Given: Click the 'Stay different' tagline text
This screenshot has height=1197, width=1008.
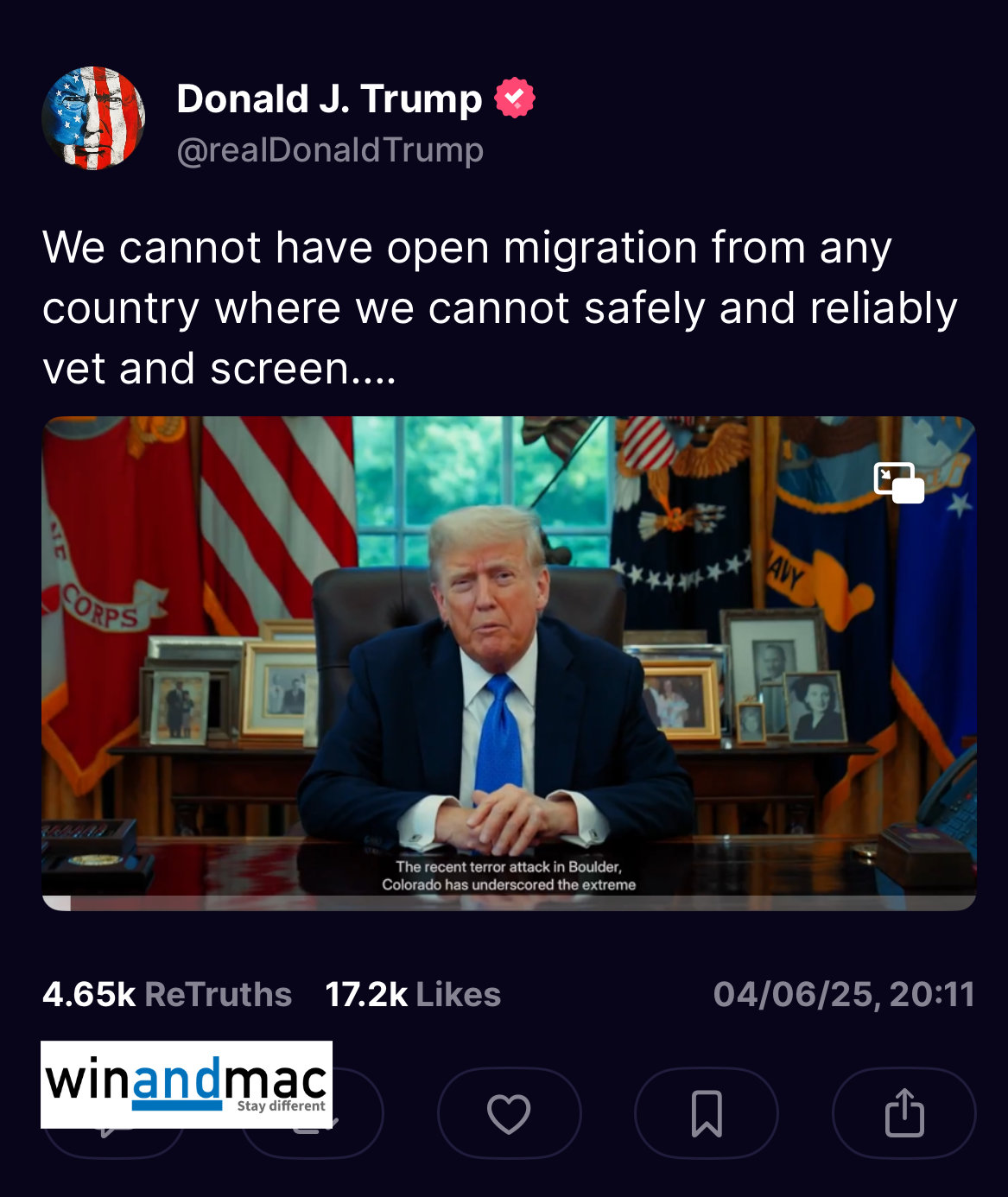Looking at the screenshot, I should pyautogui.click(x=282, y=1105).
